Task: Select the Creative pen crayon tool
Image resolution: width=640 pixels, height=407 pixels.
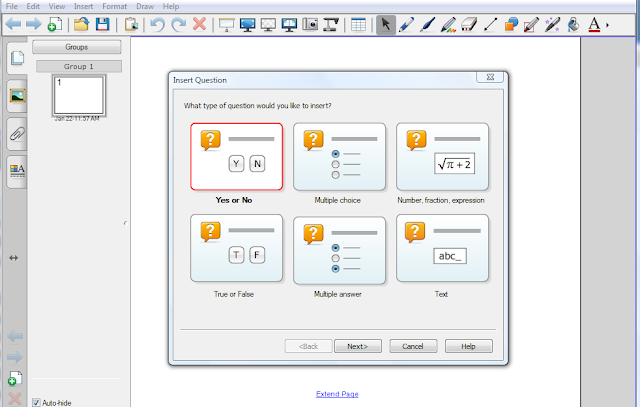Action: click(x=448, y=24)
